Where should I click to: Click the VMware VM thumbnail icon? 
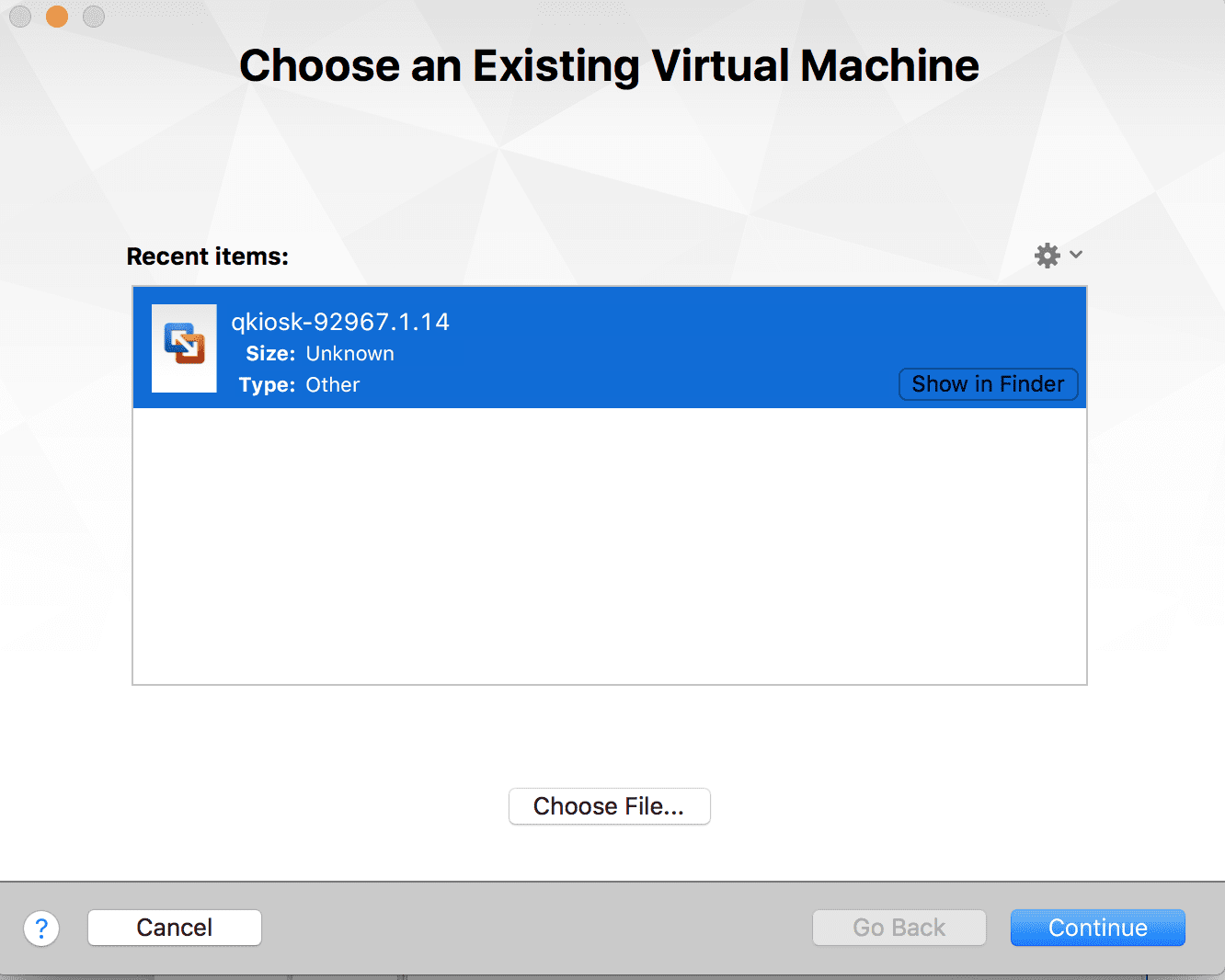coord(184,348)
